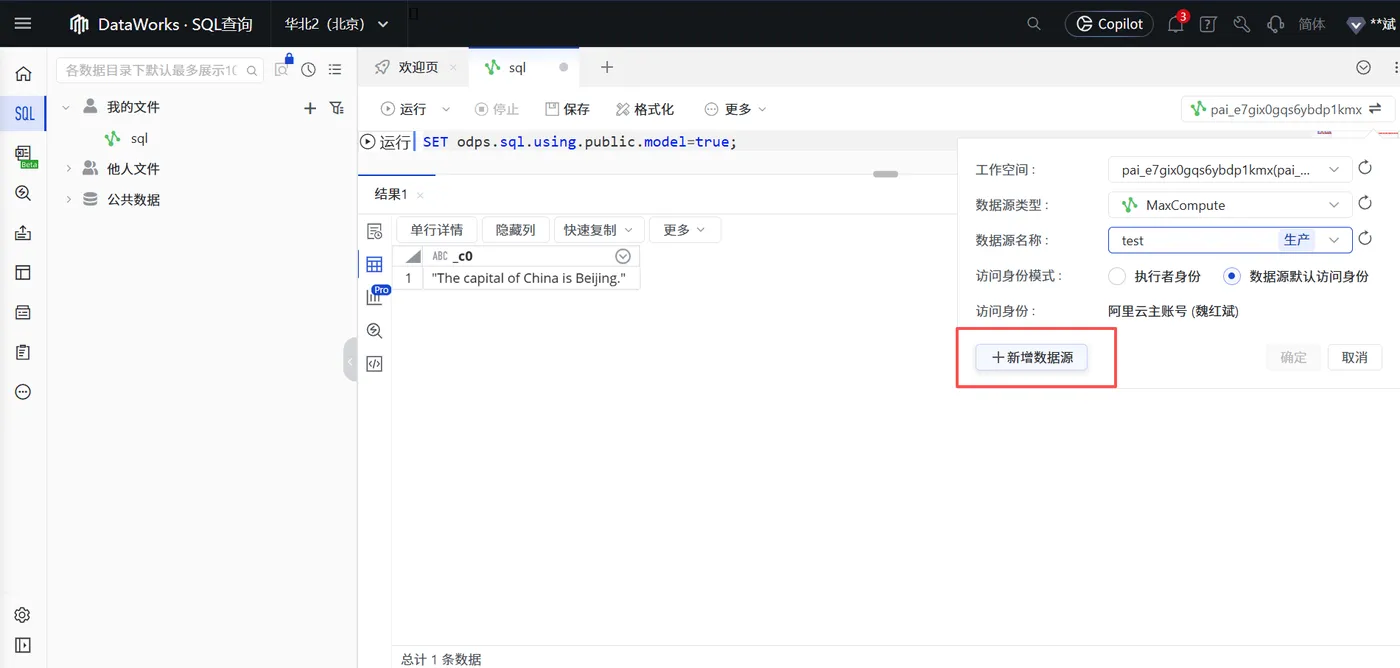Open the wrench tools icon
1400x668 pixels.
(x=1242, y=24)
